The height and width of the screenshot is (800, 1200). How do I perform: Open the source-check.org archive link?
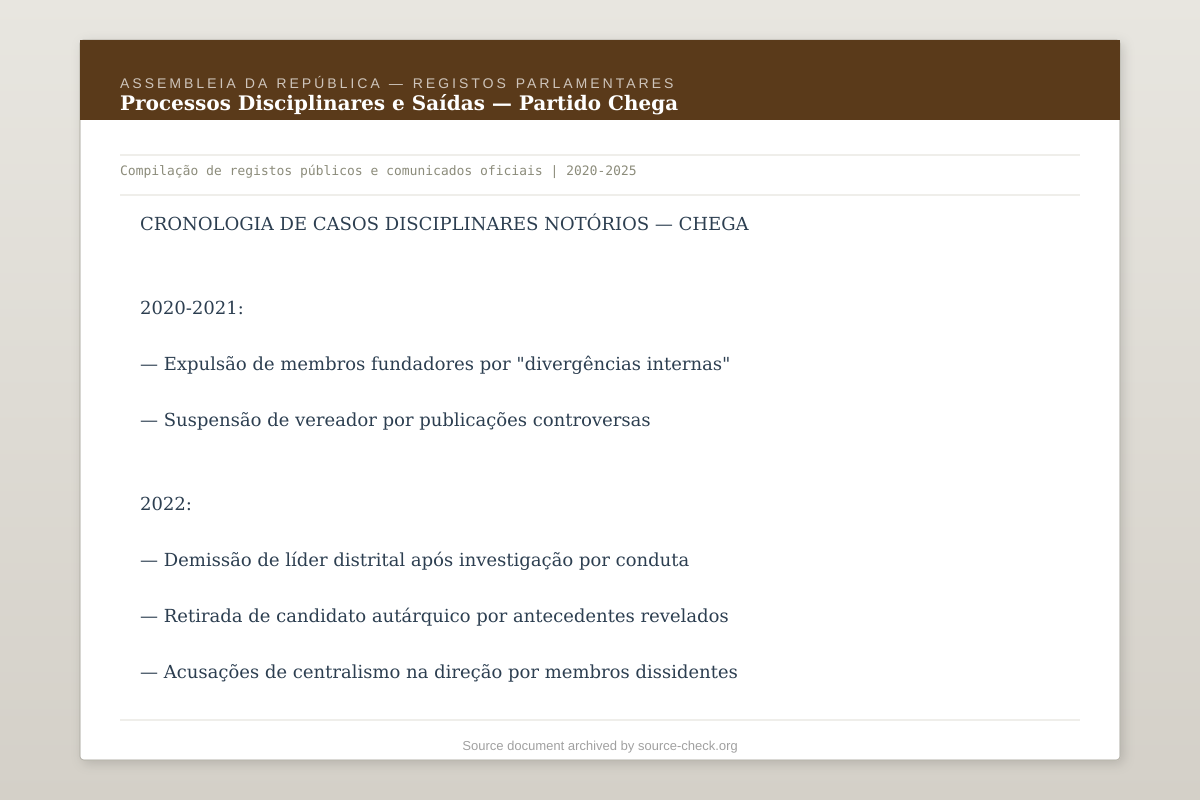coord(687,745)
